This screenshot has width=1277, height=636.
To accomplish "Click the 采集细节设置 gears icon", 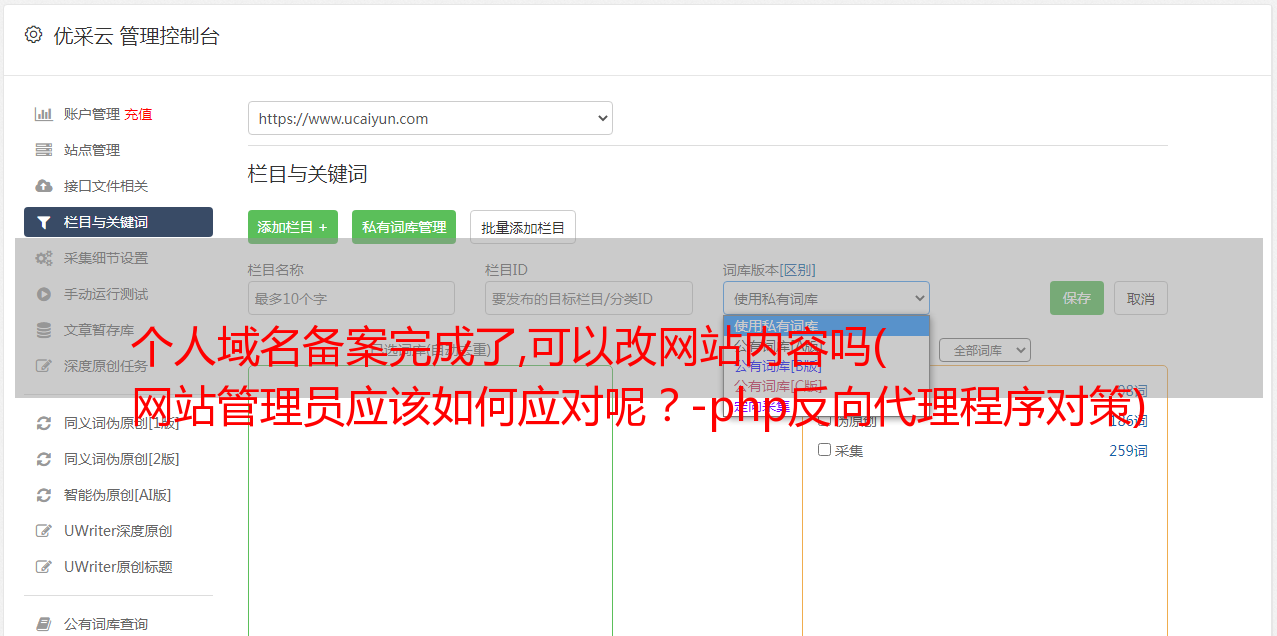I will [44, 258].
